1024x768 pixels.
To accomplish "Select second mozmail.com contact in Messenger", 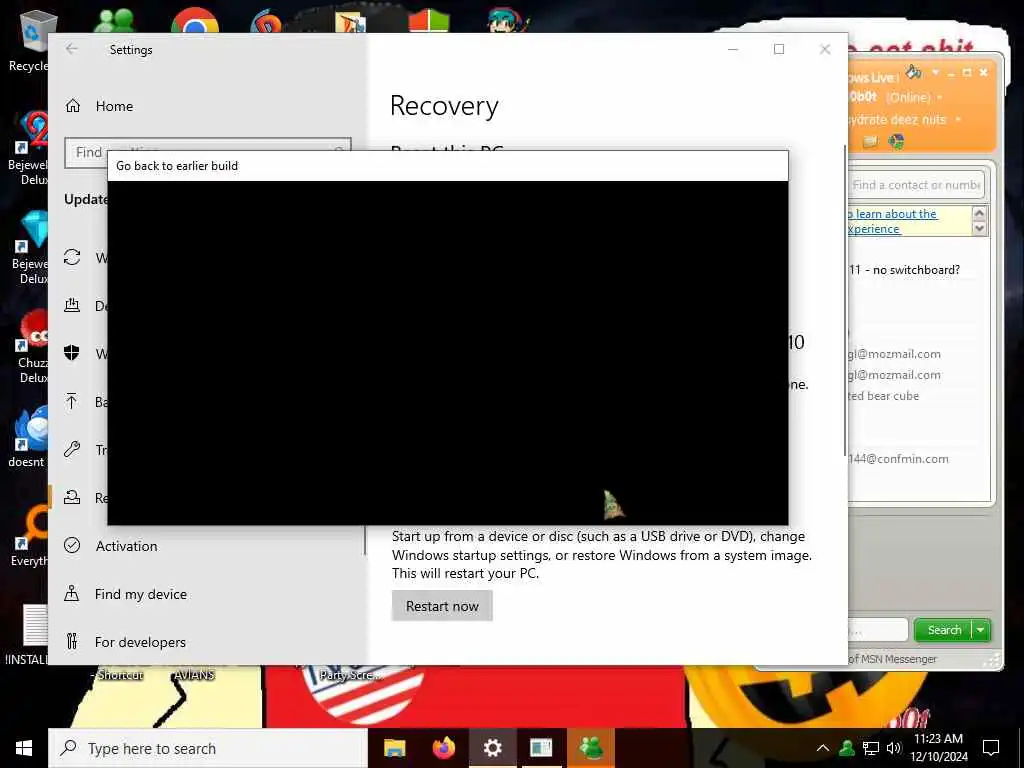I will [x=895, y=375].
